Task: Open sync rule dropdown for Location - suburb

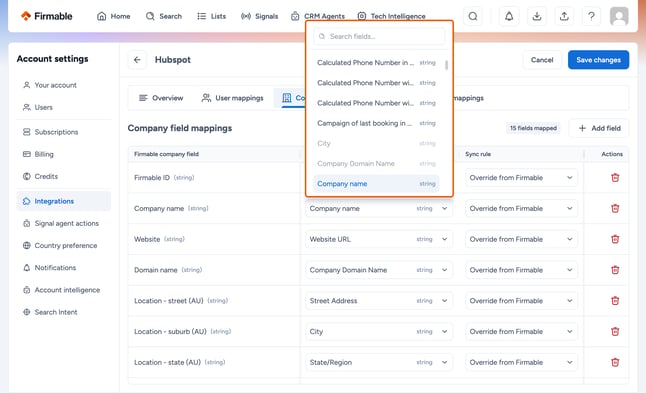Action: coord(521,332)
